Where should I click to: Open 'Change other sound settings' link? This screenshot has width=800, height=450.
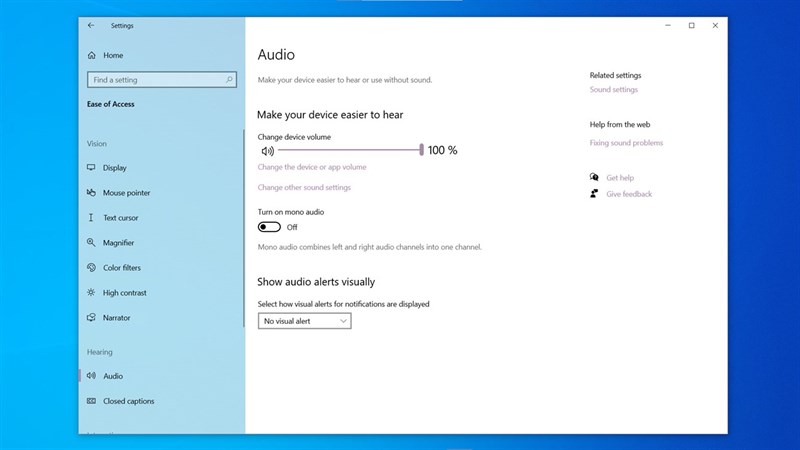point(304,187)
